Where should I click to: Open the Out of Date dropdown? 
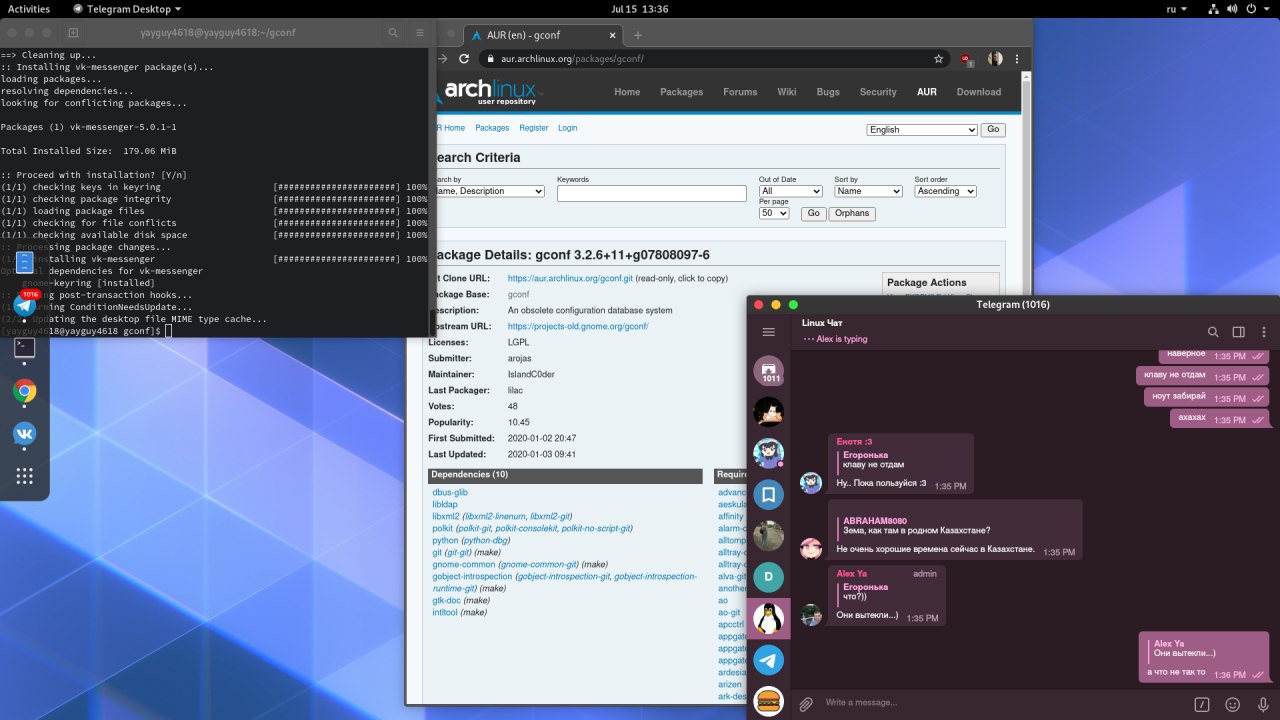click(790, 191)
